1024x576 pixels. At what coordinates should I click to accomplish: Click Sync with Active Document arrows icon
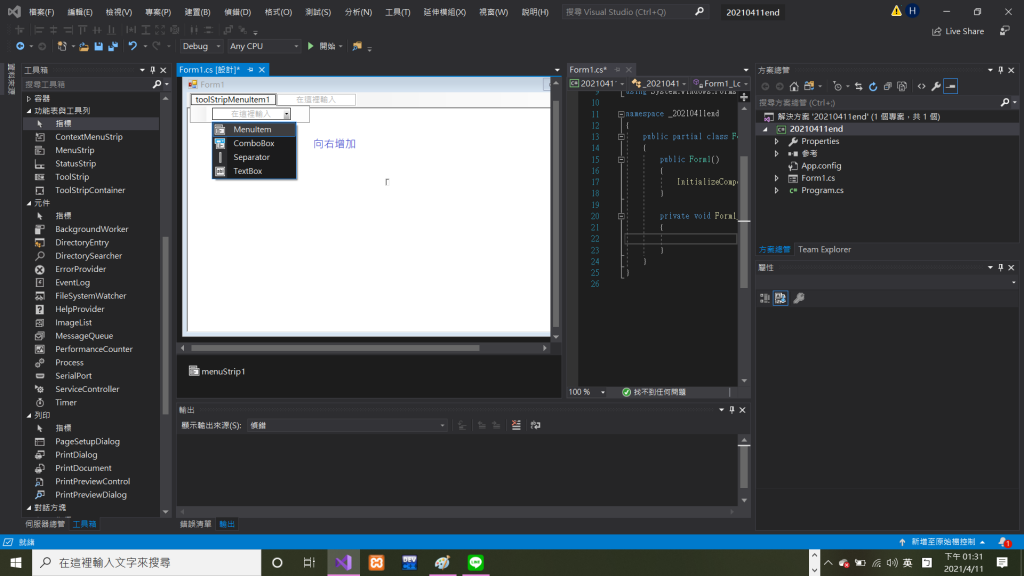click(859, 86)
